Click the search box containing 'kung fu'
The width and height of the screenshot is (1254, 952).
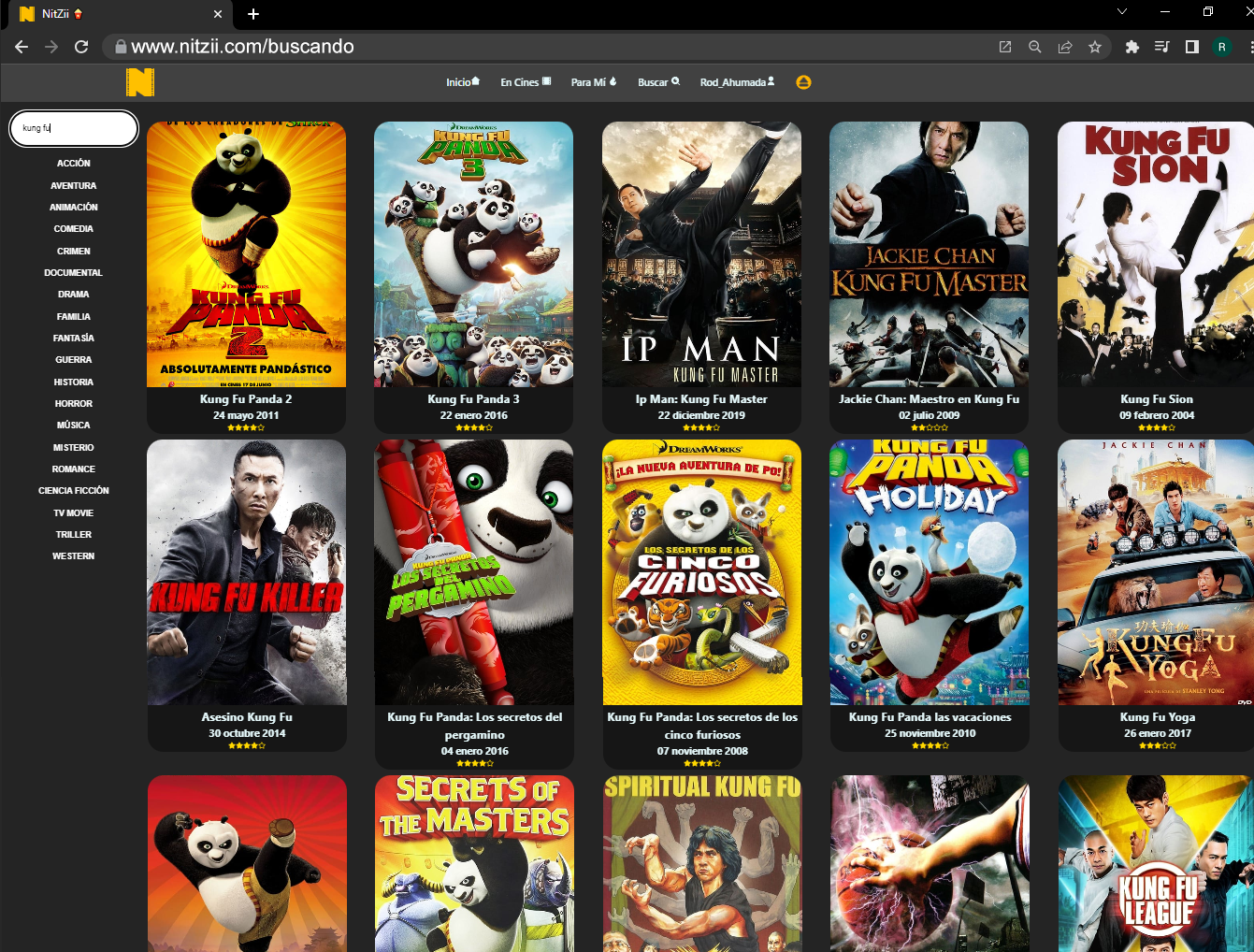pos(74,128)
